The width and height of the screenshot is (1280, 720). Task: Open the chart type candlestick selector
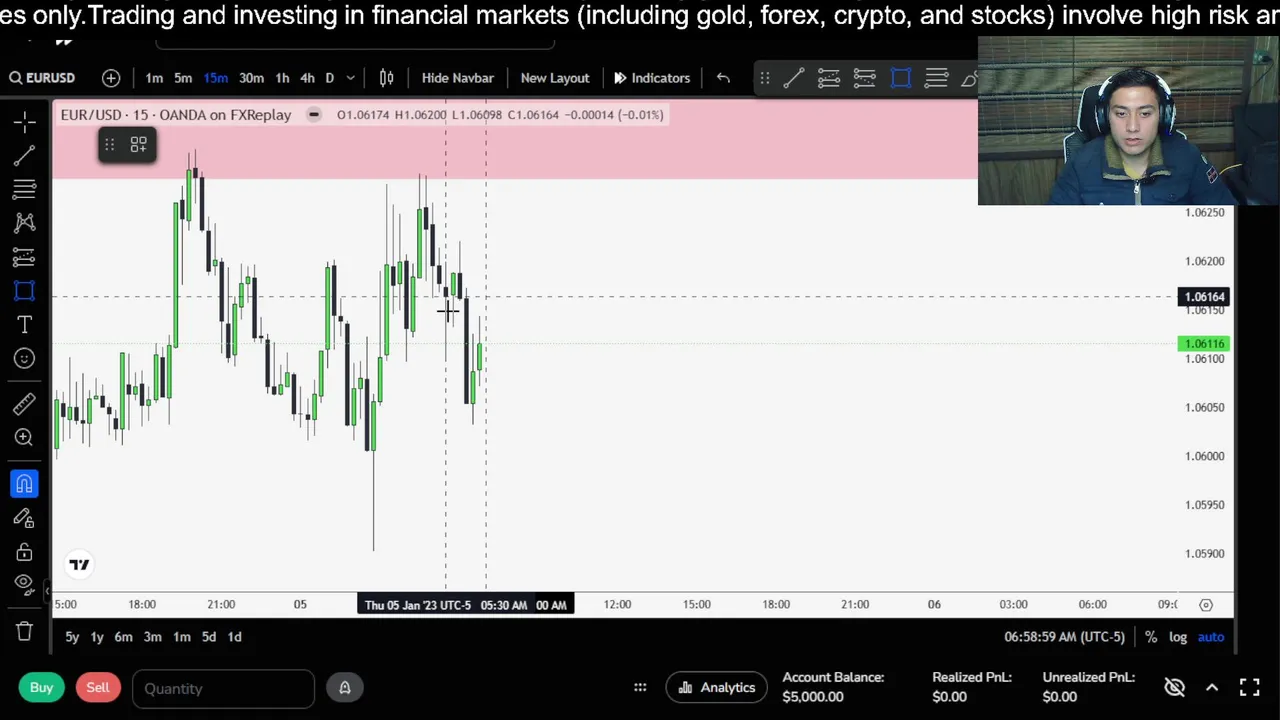click(x=387, y=78)
